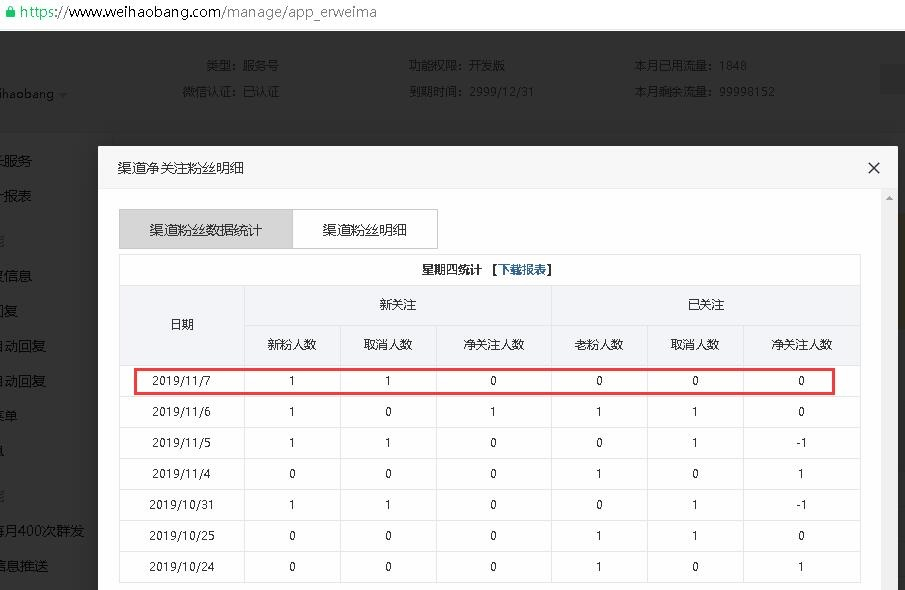Select date cell 2019/11/6
905x590 pixels.
[x=181, y=412]
